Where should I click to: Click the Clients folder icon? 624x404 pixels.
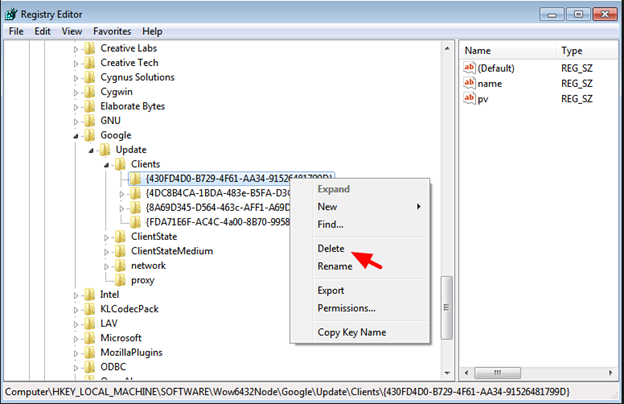coord(120,164)
